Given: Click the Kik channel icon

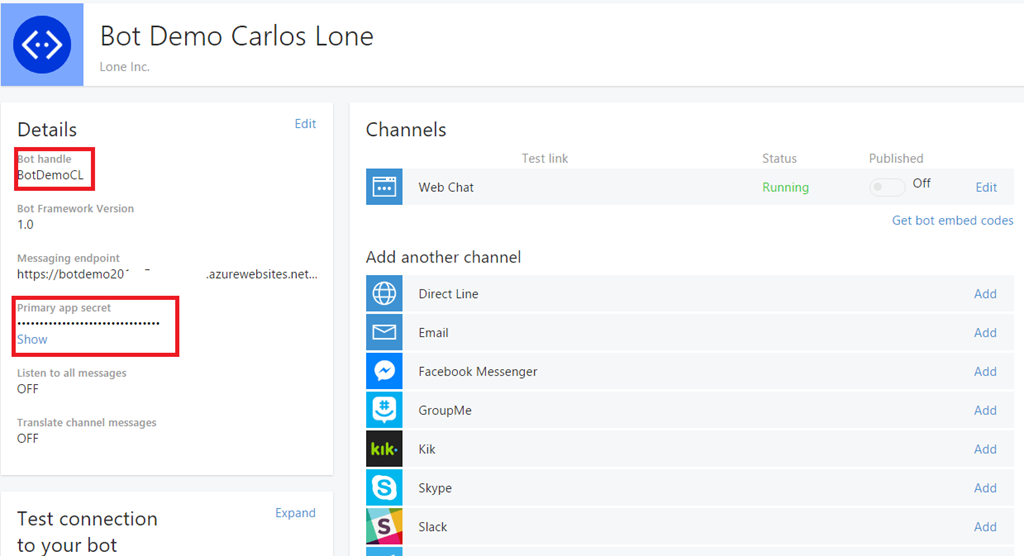Looking at the screenshot, I should click(x=384, y=449).
